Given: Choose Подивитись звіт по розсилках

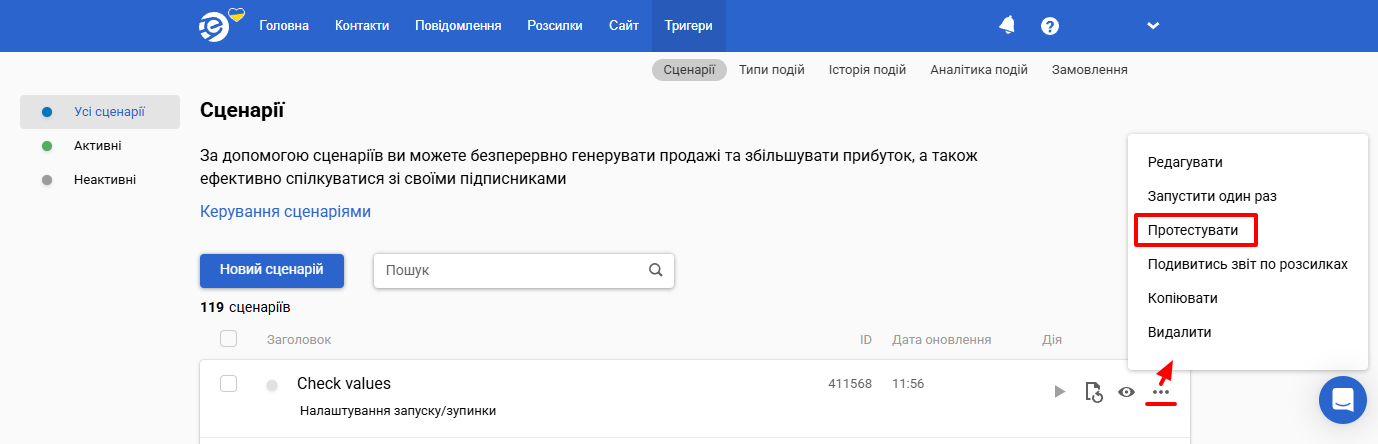Looking at the screenshot, I should tap(1248, 264).
